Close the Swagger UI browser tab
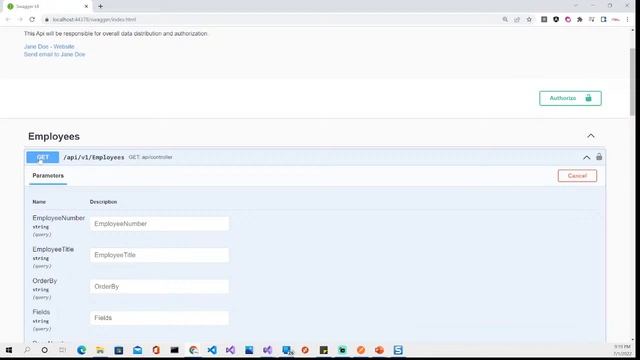The height and width of the screenshot is (360, 640). pyautogui.click(x=86, y=6)
